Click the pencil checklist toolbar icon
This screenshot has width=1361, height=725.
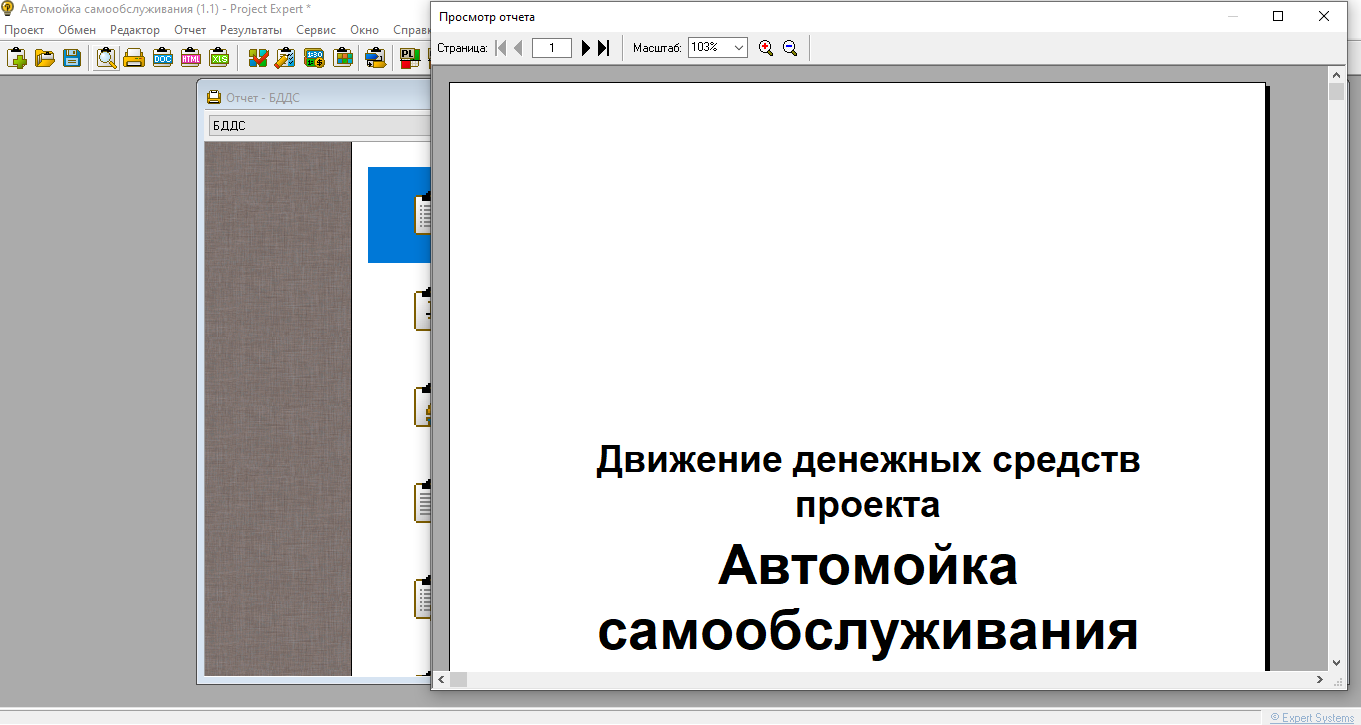point(286,58)
